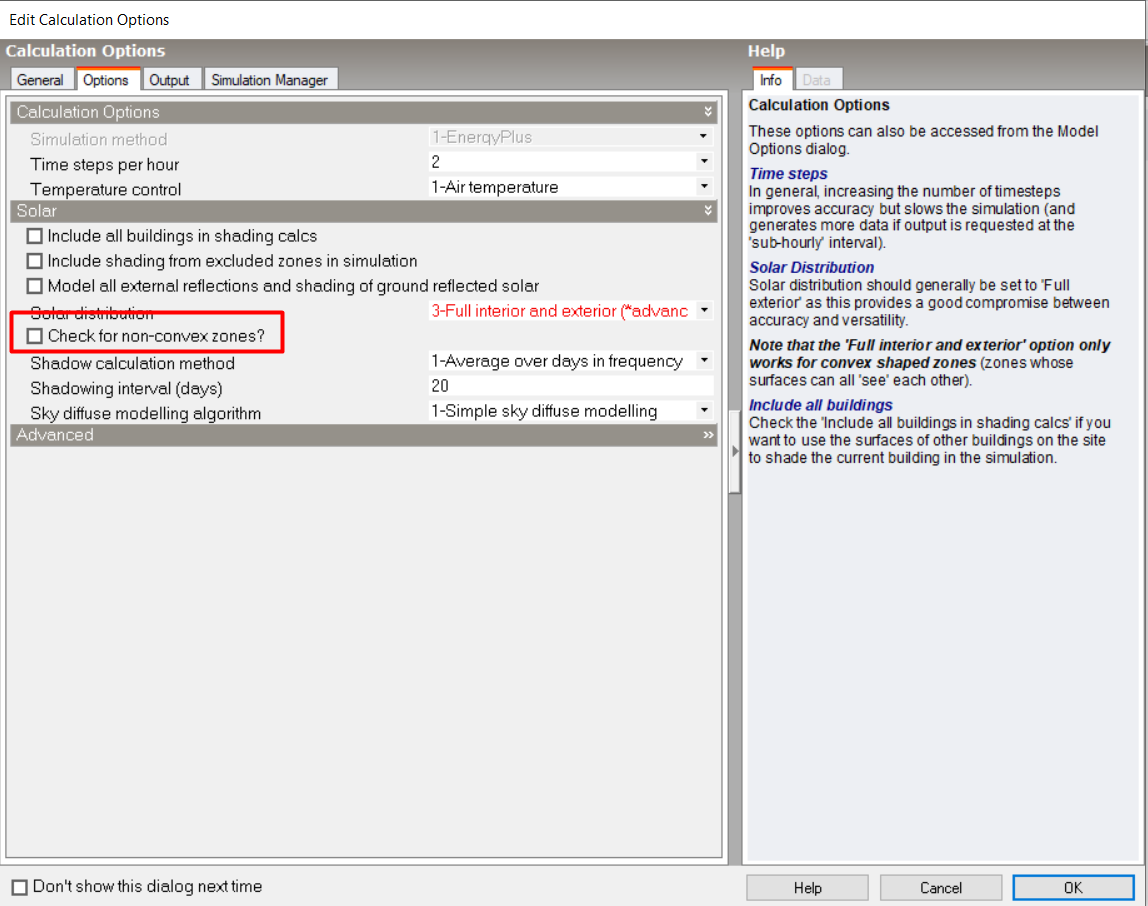
Task: Click the Cancel button
Action: coord(941,888)
